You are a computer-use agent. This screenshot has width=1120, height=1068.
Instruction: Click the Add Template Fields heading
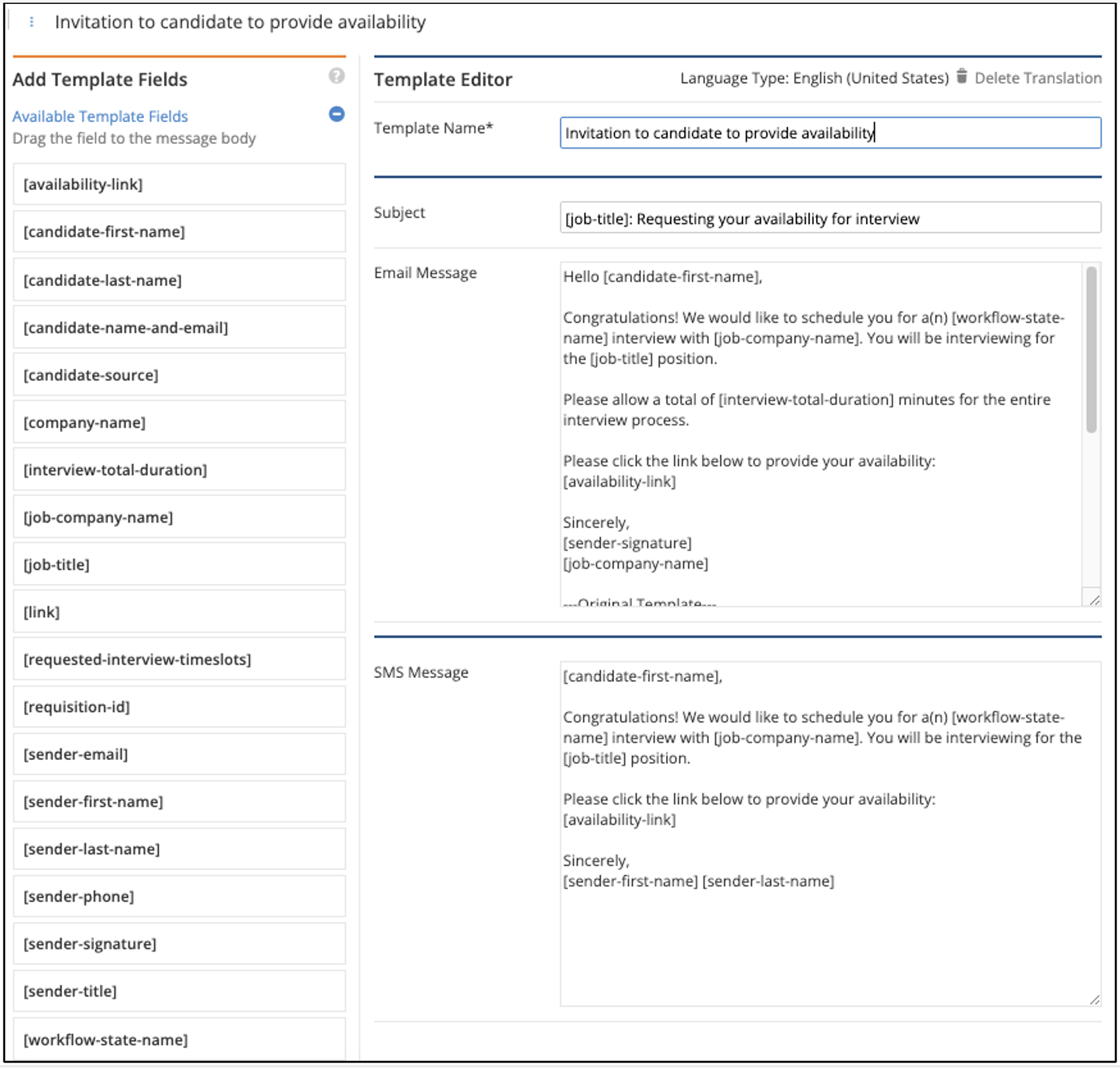[100, 79]
